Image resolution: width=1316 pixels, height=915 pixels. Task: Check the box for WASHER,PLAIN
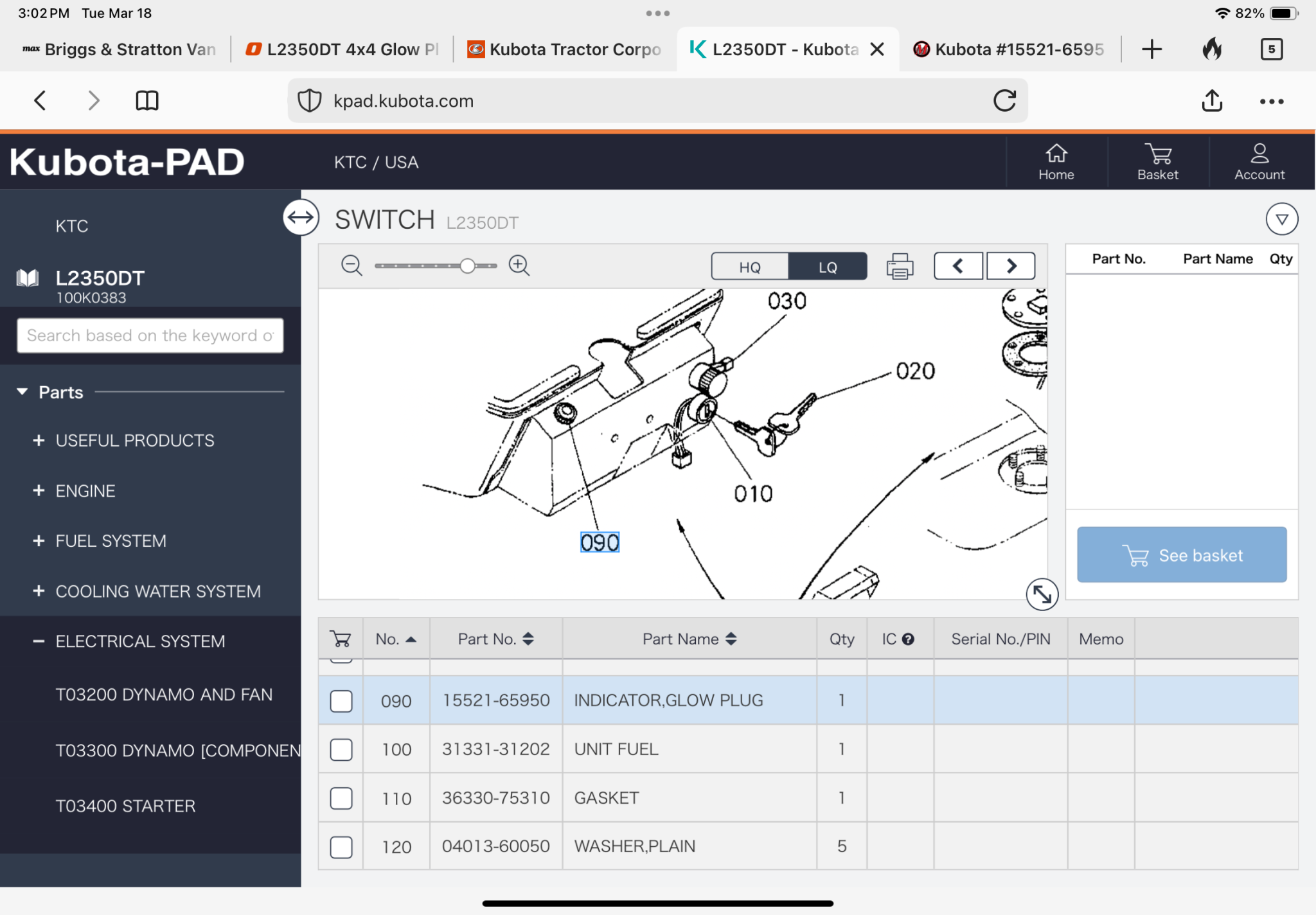341,847
